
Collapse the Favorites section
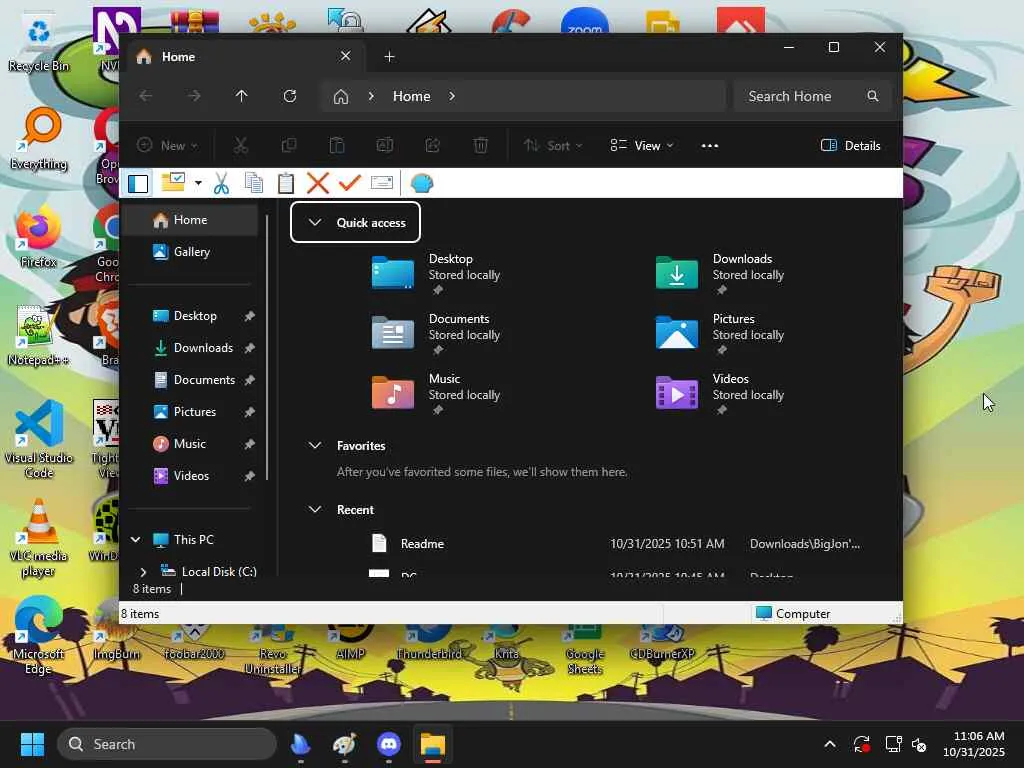315,446
